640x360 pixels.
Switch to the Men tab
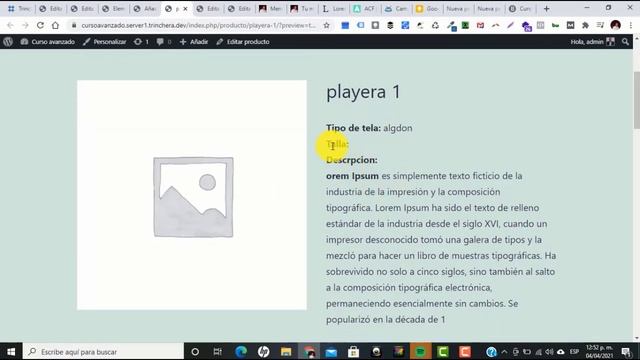[271, 9]
